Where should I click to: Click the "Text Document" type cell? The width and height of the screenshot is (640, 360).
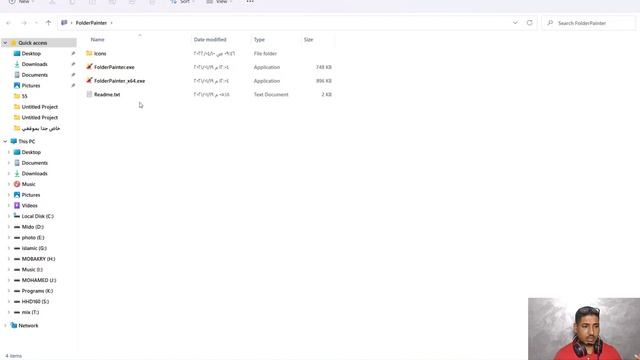click(271, 94)
